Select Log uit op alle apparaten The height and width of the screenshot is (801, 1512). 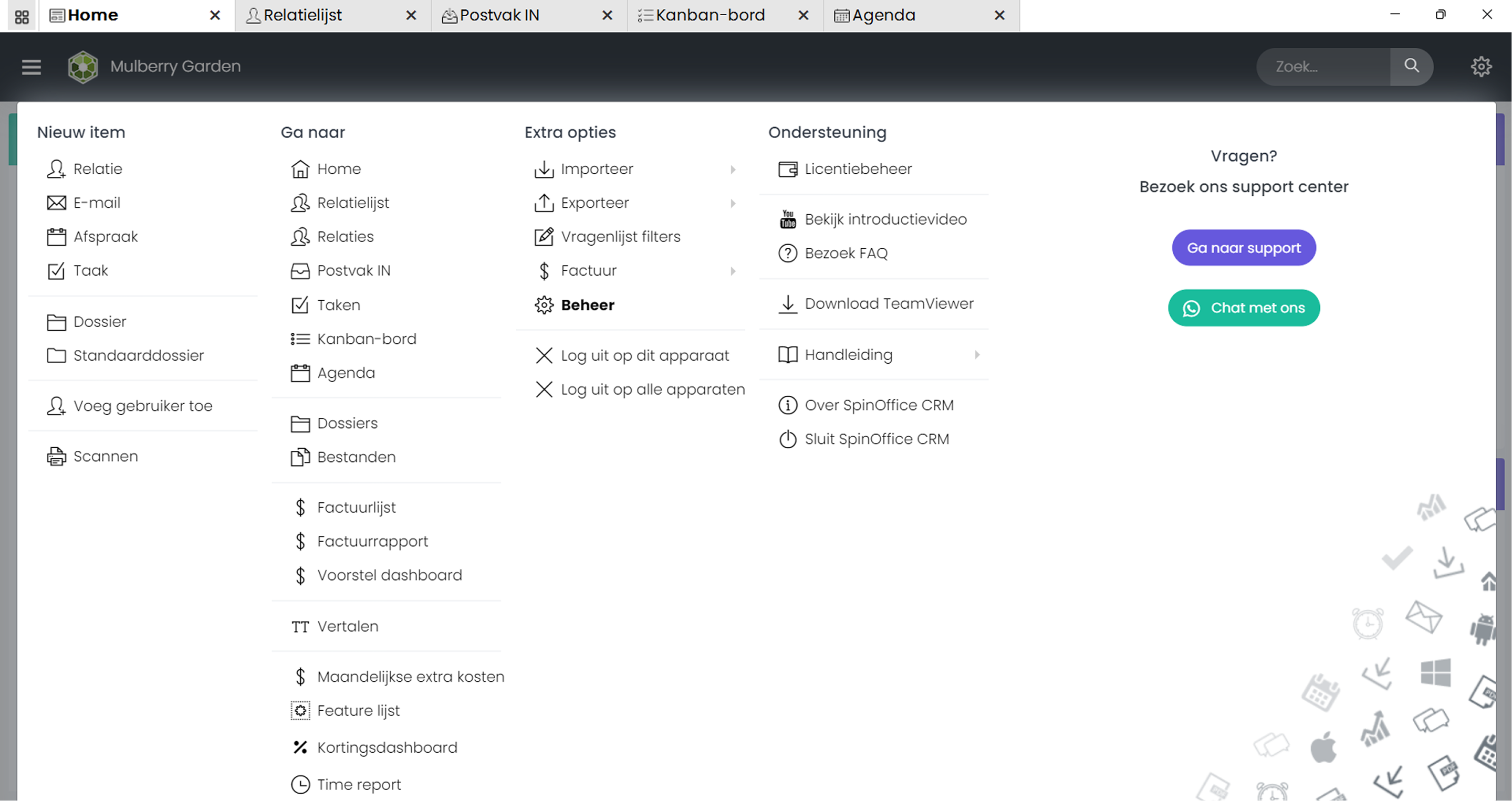[x=652, y=389]
